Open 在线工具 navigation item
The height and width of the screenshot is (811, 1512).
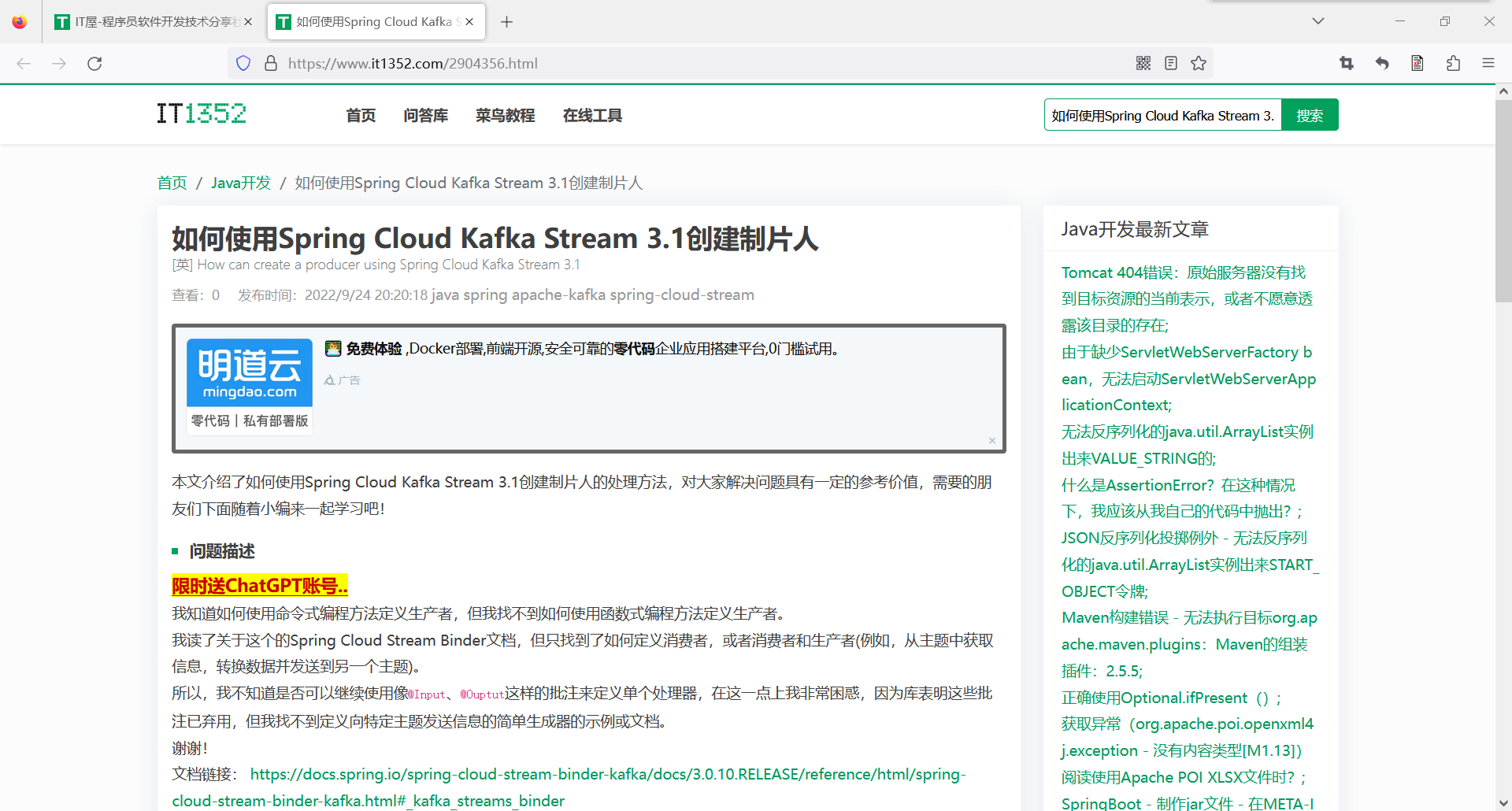pos(593,116)
